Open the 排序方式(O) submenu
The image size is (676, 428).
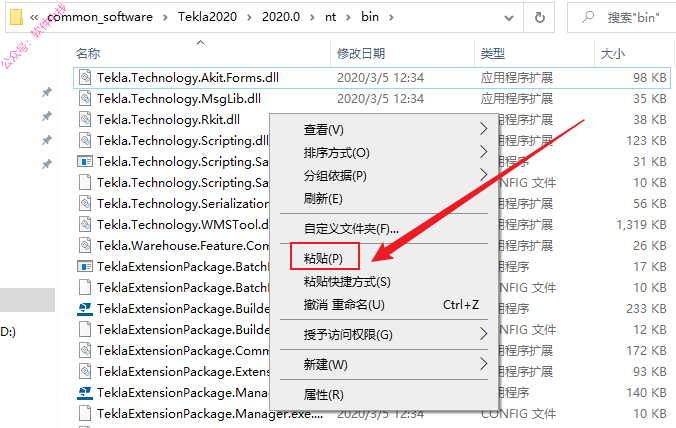point(384,153)
